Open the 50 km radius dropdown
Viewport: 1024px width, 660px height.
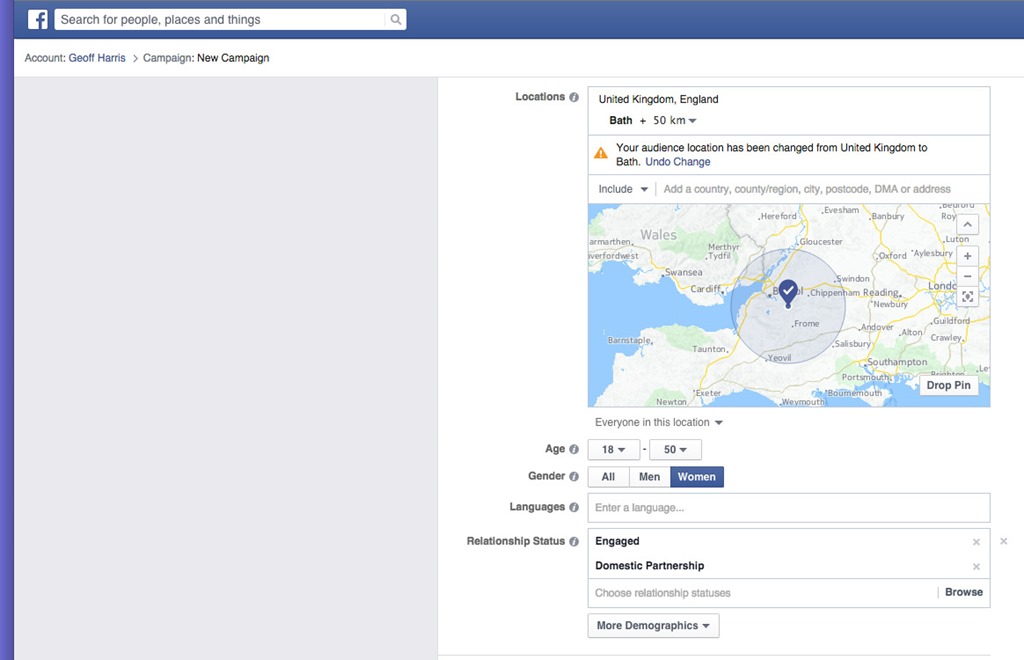click(x=675, y=121)
